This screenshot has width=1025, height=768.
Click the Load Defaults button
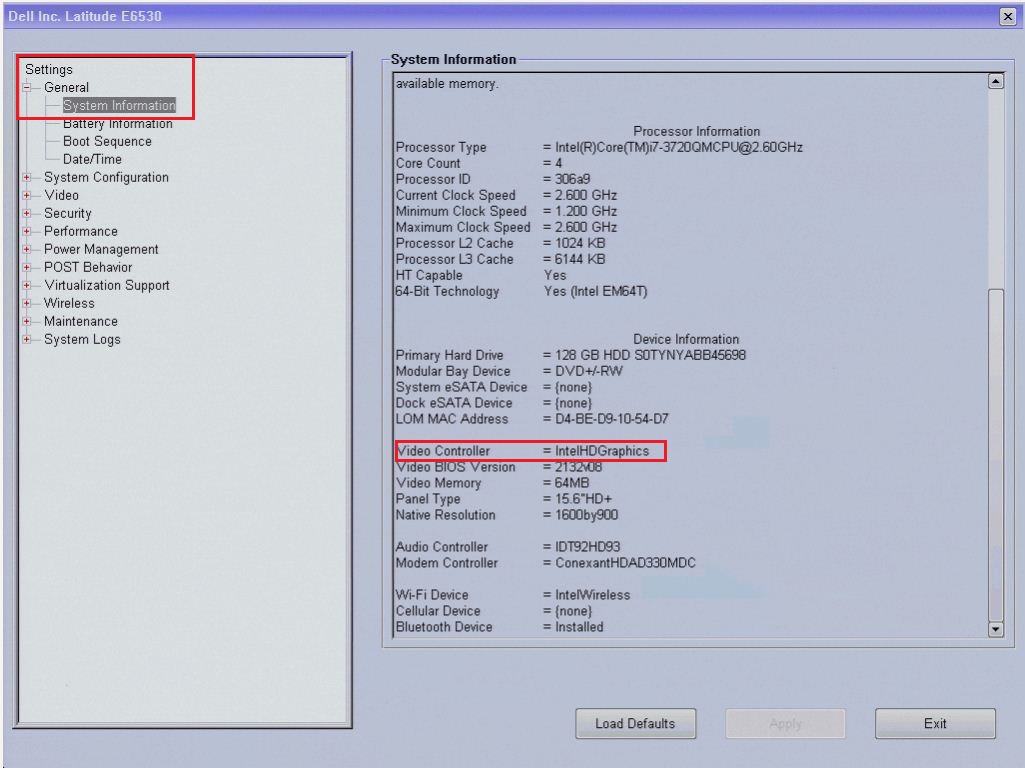pyautogui.click(x=636, y=723)
